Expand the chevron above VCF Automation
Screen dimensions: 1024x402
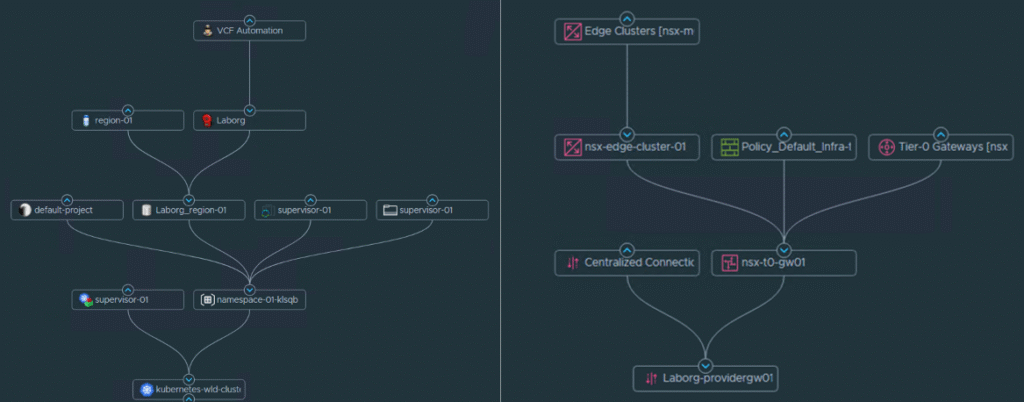[250, 19]
